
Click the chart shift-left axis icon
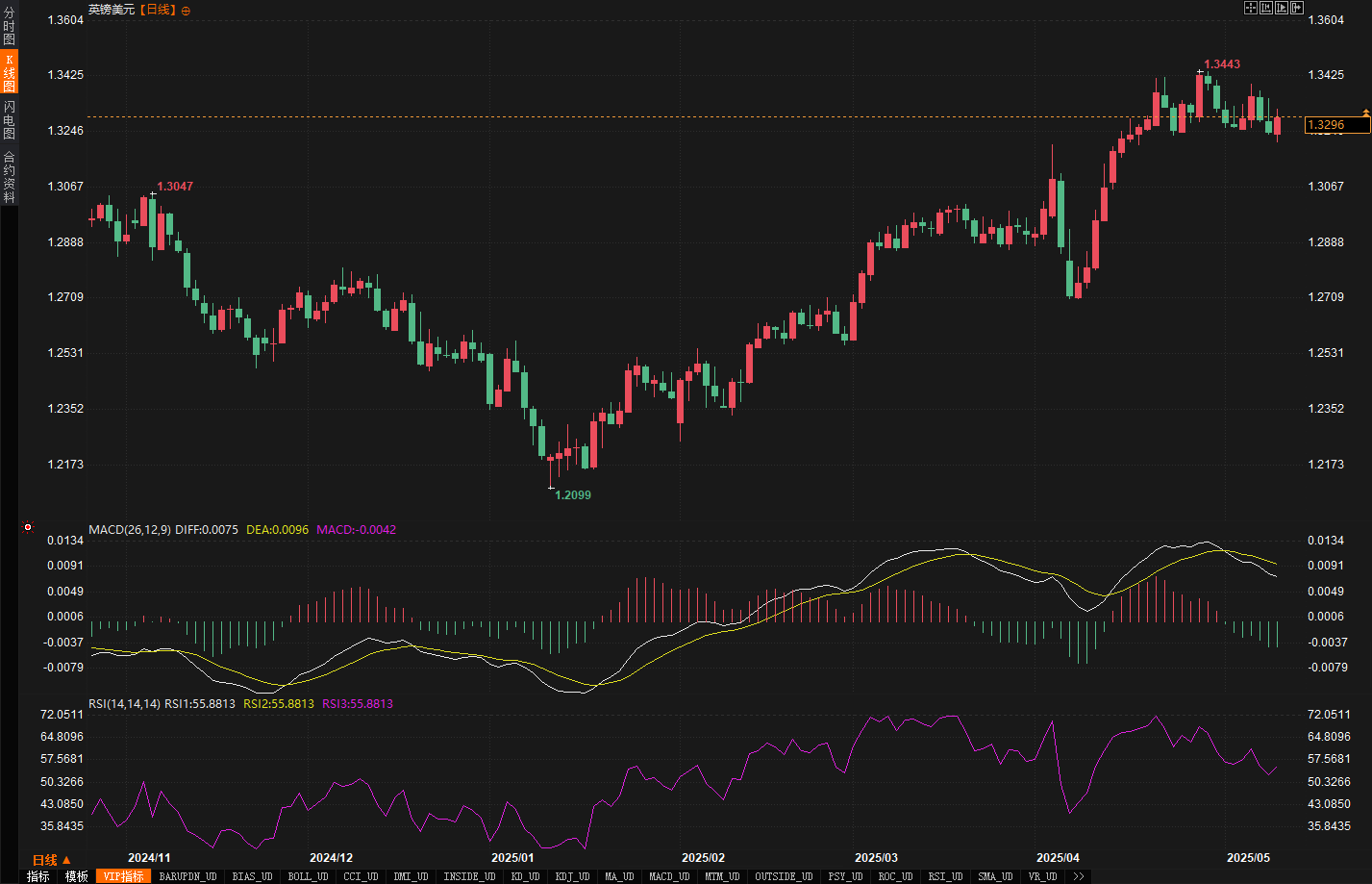[1266, 8]
